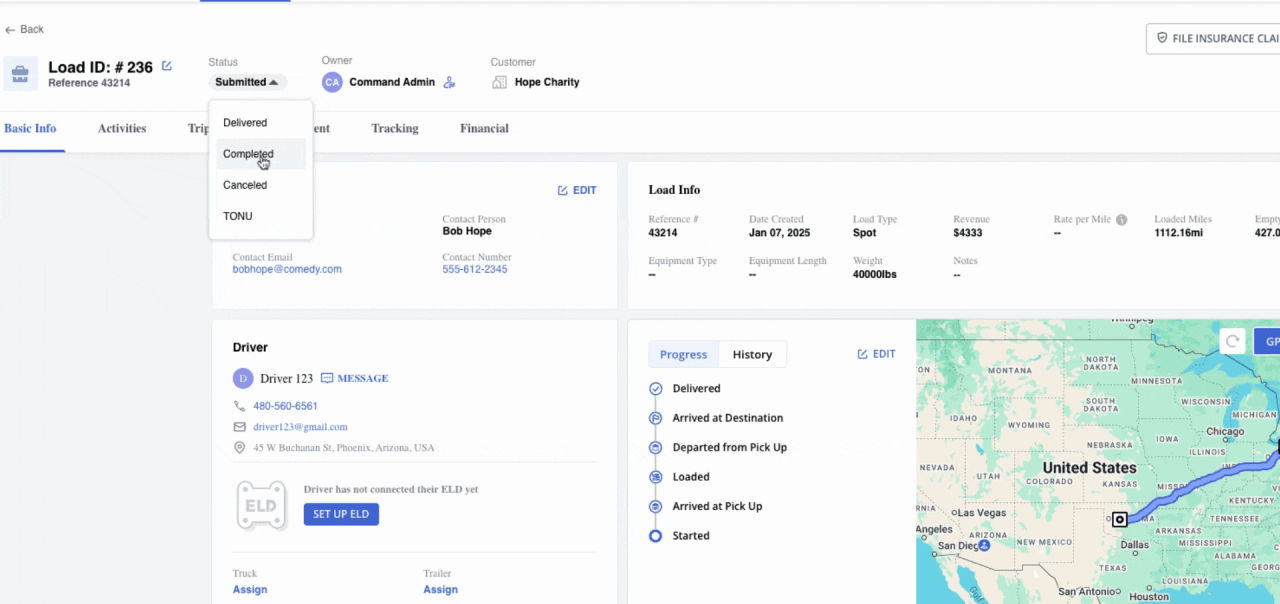Click the Started progress step marker
1280x604 pixels.
point(655,536)
